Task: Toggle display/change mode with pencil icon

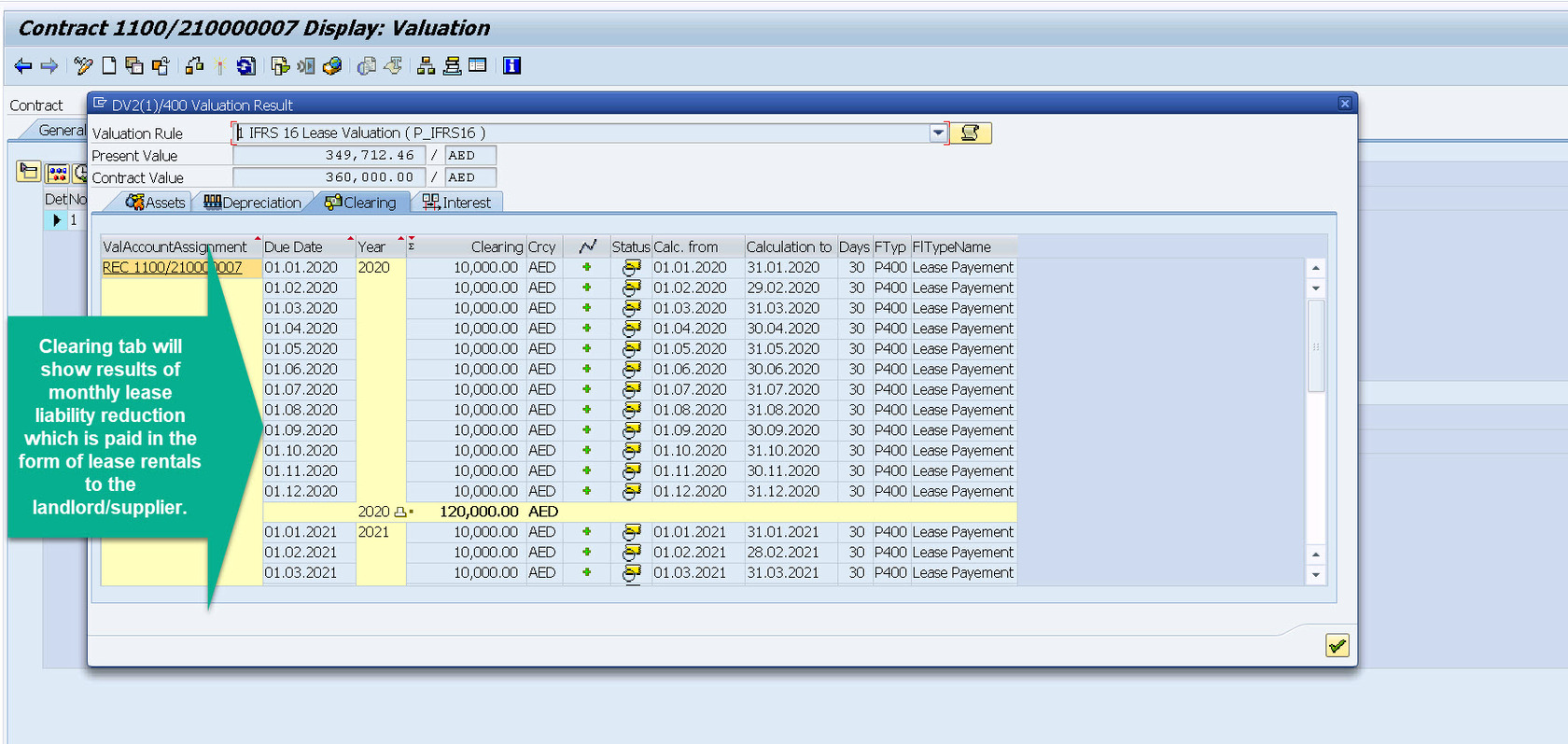Action: tap(83, 66)
